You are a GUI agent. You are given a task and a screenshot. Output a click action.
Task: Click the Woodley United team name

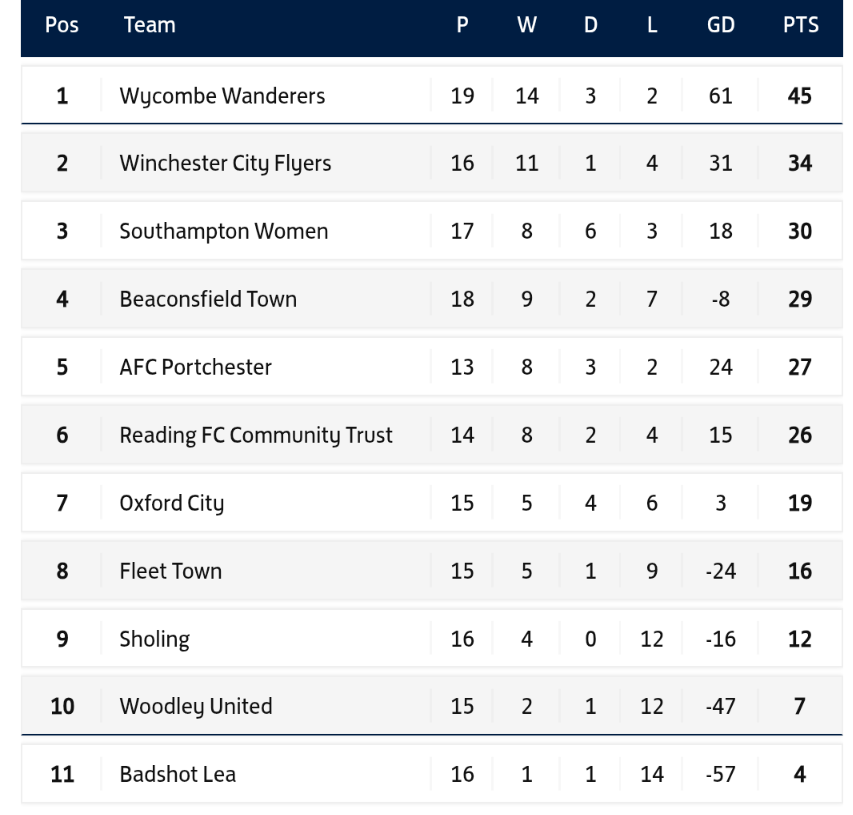coord(195,706)
